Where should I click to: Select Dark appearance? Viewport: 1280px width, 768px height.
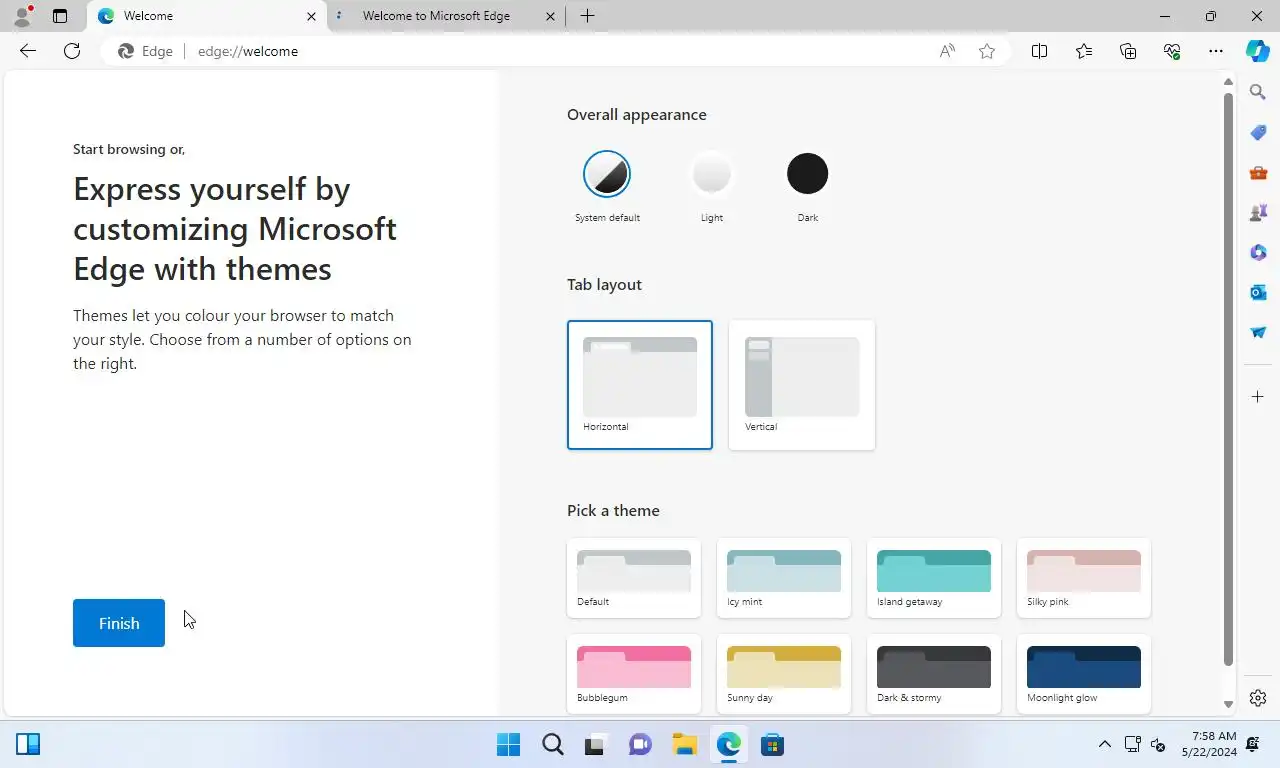point(807,174)
